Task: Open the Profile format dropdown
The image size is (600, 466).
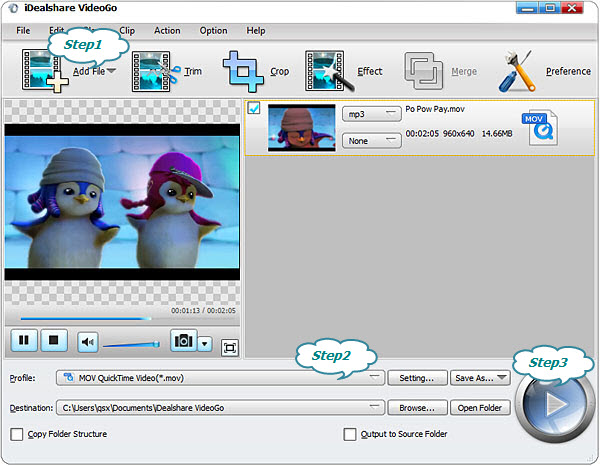Action: [x=220, y=378]
